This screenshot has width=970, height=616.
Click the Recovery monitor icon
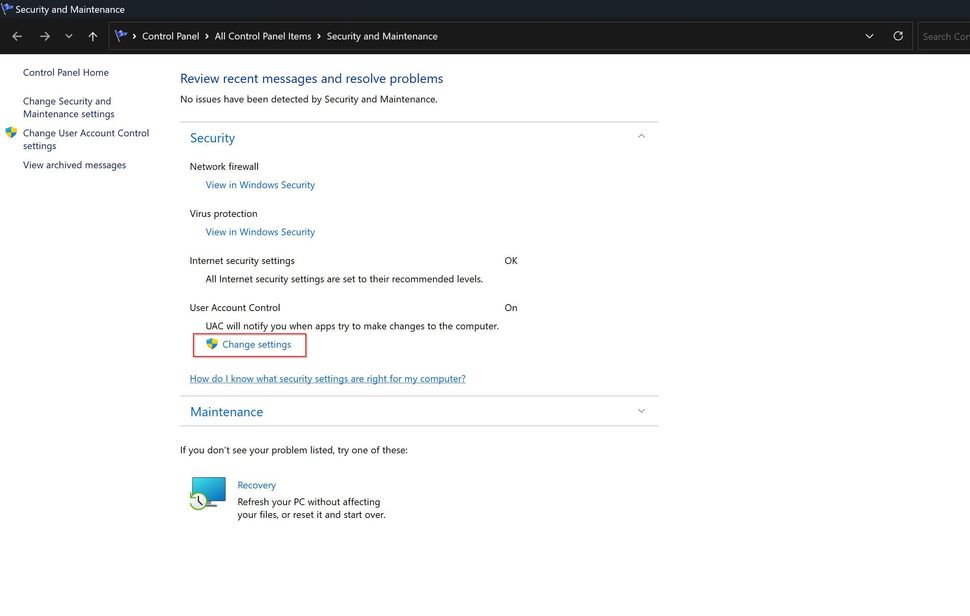tap(207, 493)
